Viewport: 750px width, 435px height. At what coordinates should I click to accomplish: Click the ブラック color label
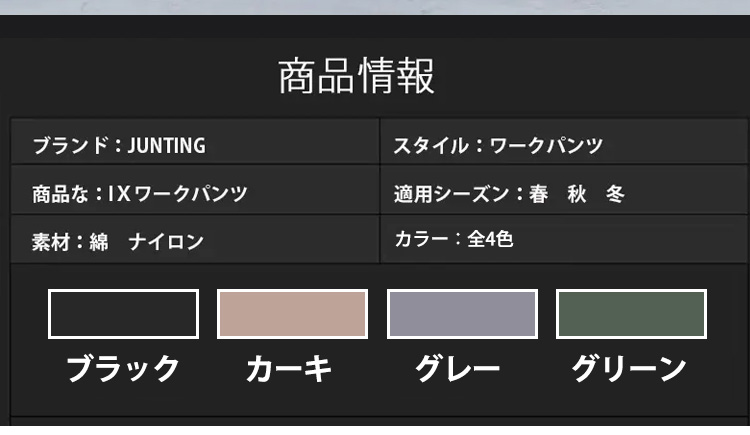(123, 369)
